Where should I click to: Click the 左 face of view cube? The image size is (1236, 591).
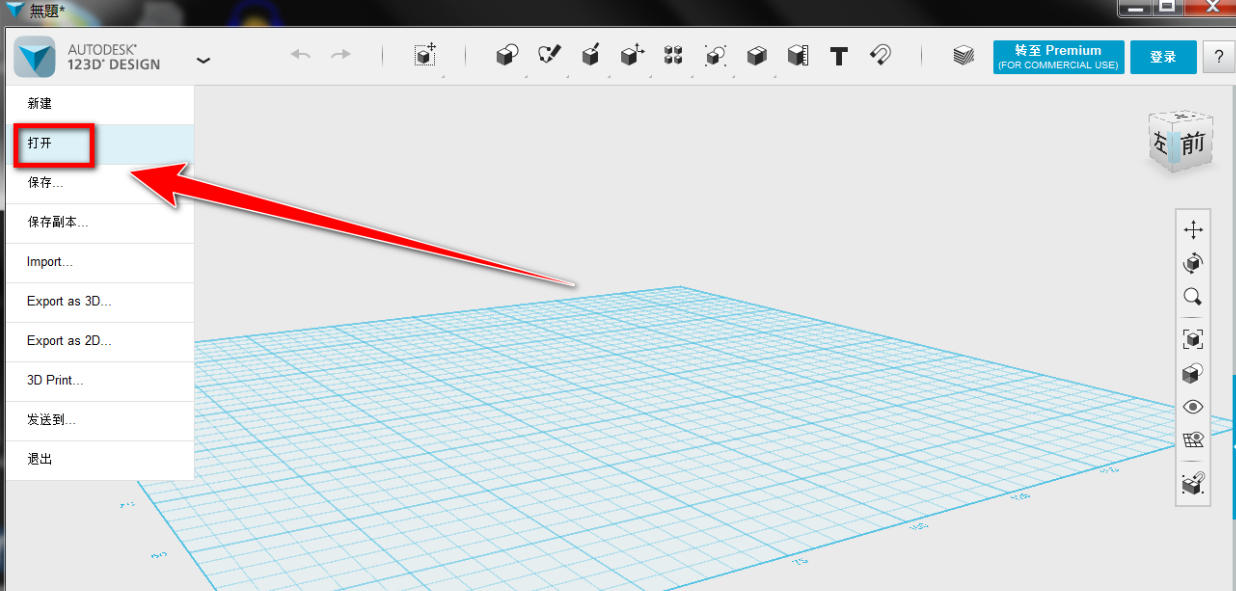click(1161, 143)
